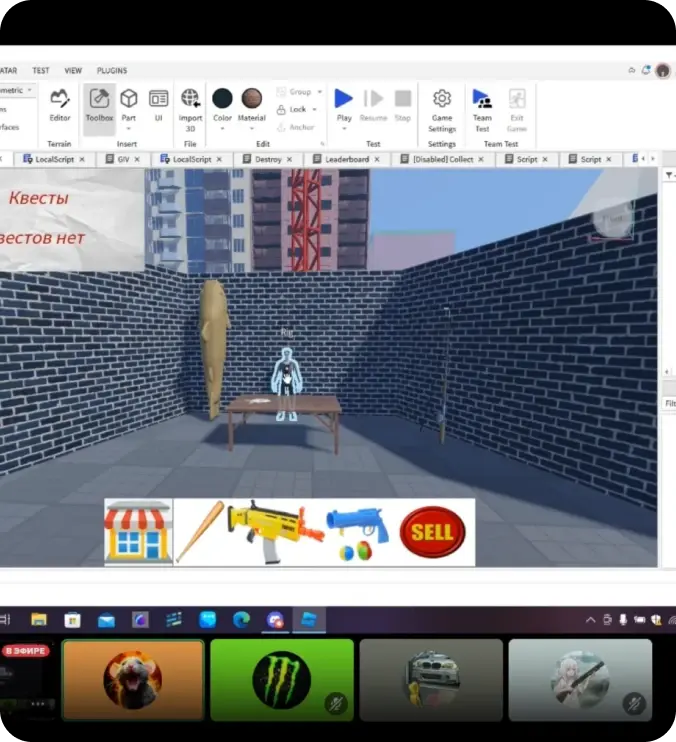
Task: Open the Color picker swatch
Action: point(222,98)
